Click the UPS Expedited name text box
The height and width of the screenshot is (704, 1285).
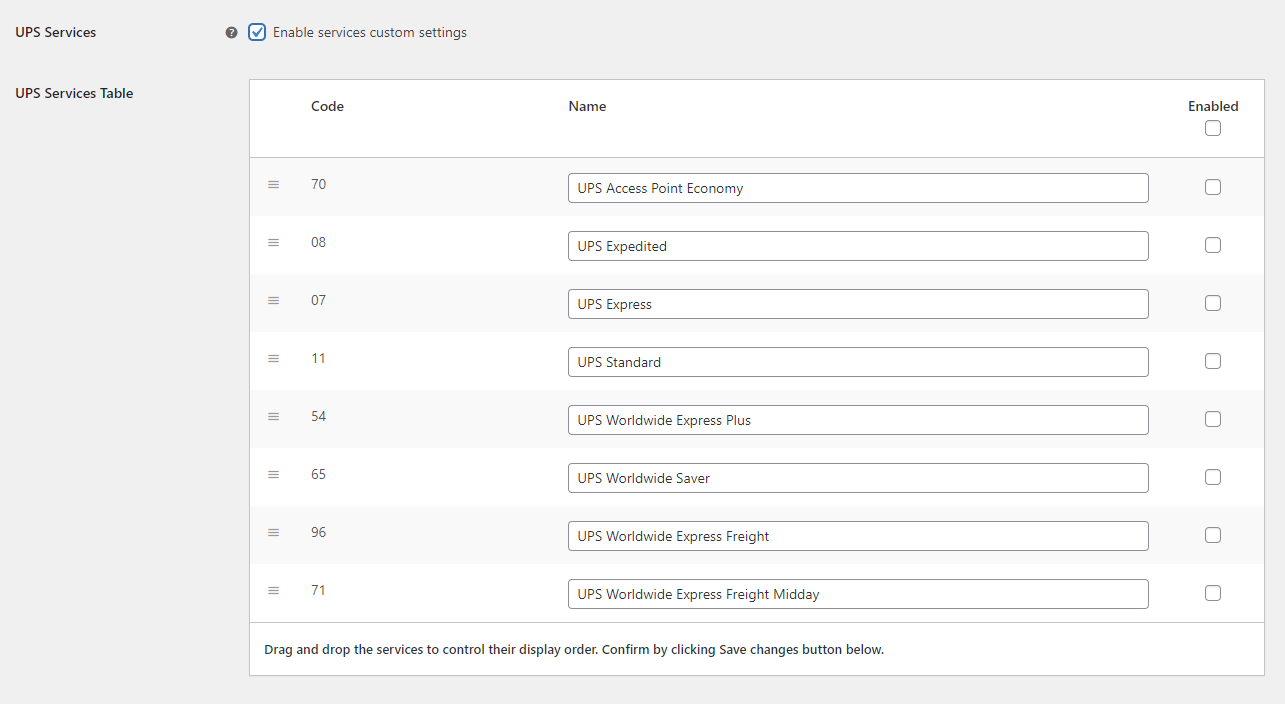pos(858,245)
